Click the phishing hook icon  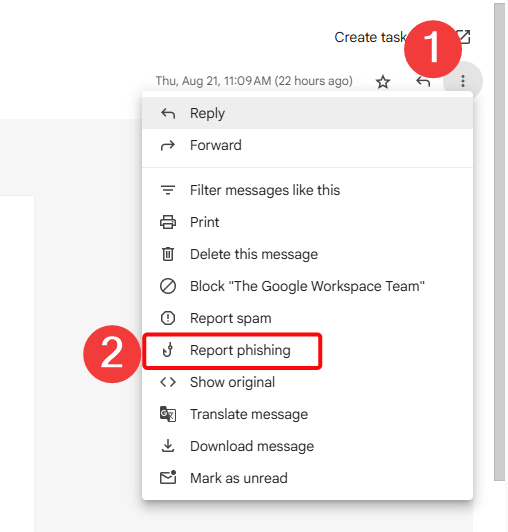coord(168,350)
